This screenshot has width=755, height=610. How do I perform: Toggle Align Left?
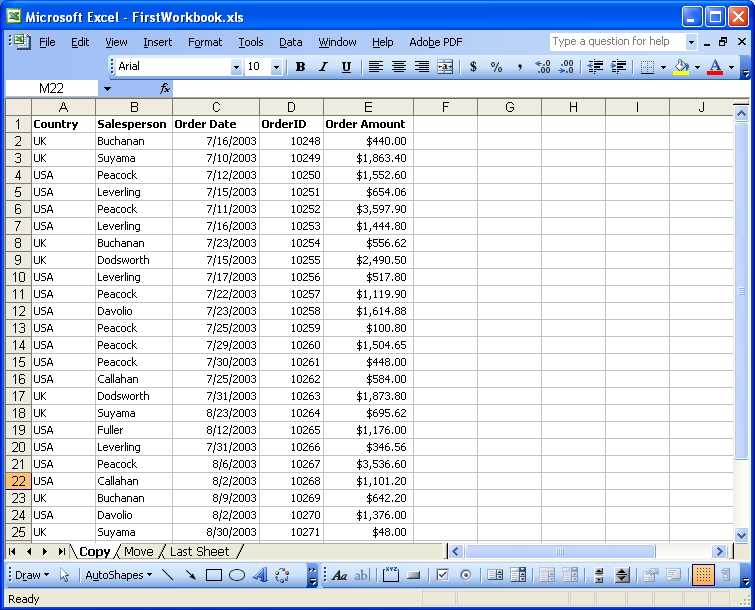click(376, 66)
